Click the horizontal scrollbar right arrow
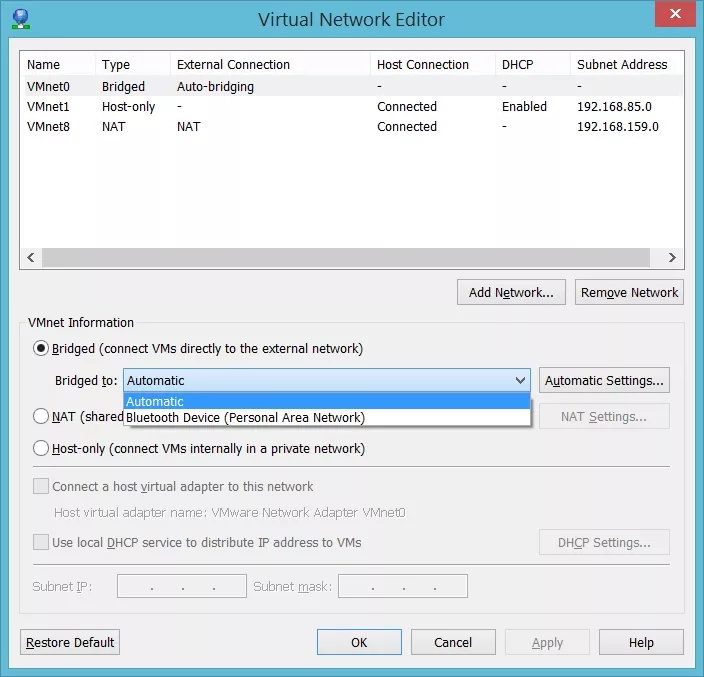 click(672, 257)
